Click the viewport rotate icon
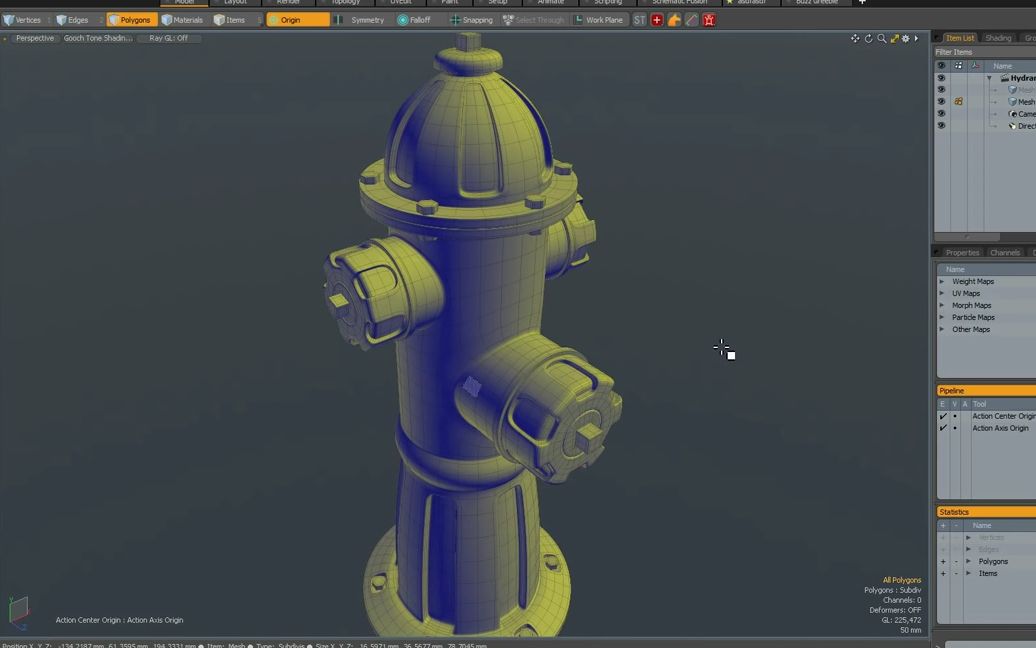Image resolution: width=1036 pixels, height=648 pixels. [869, 38]
